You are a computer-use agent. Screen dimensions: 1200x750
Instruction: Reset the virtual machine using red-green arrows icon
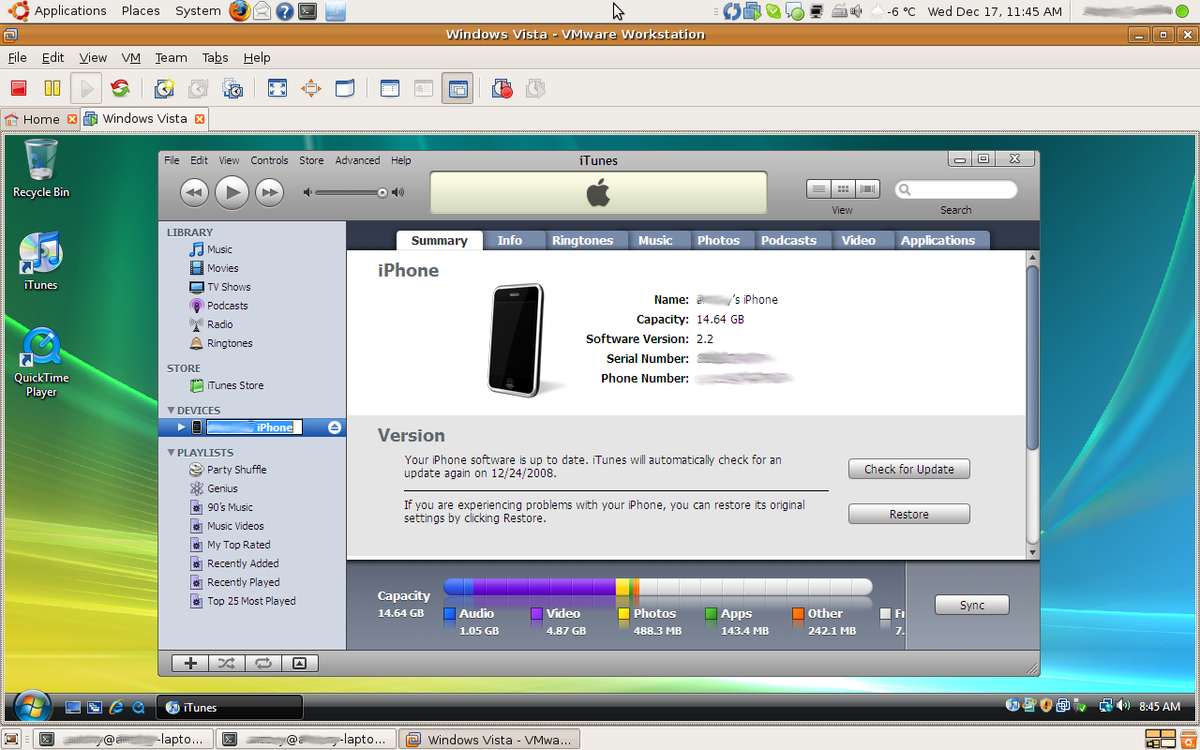click(120, 89)
